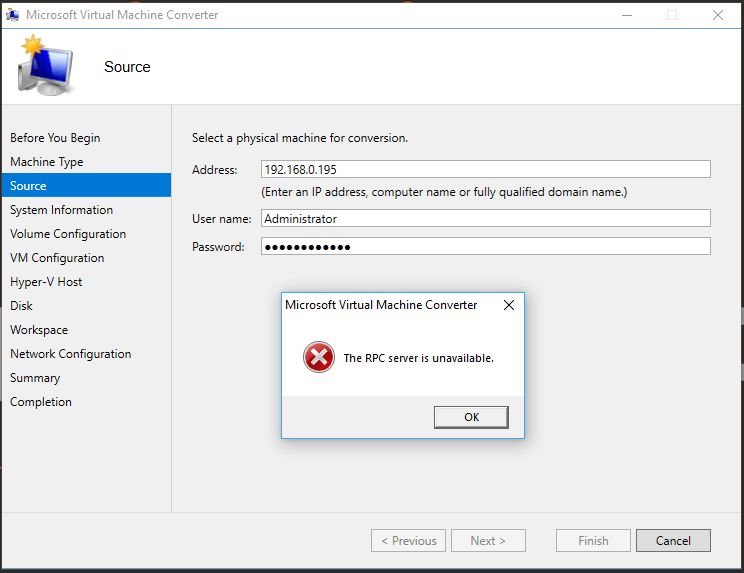Image resolution: width=744 pixels, height=573 pixels.
Task: Click the Converter title bar app icon
Action: coord(12,15)
